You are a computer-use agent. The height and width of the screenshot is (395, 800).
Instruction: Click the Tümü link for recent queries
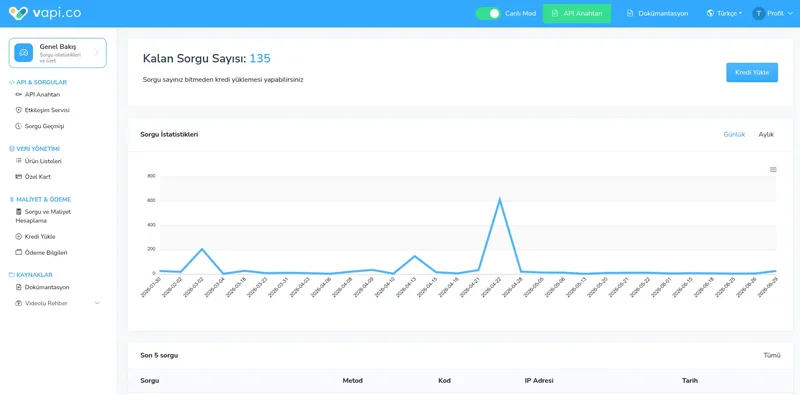click(771, 355)
